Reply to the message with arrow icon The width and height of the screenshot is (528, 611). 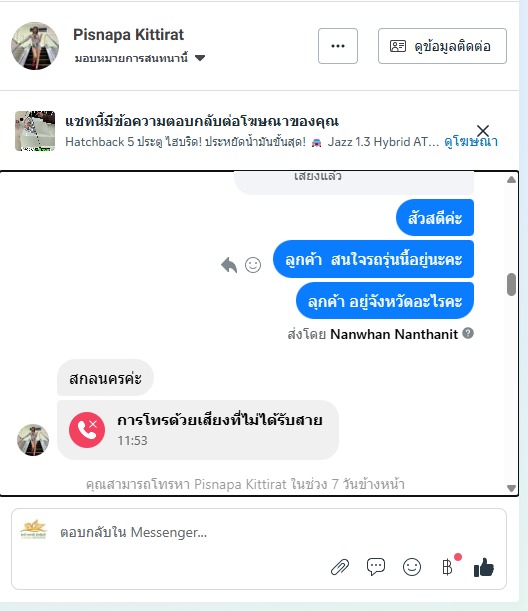click(229, 265)
